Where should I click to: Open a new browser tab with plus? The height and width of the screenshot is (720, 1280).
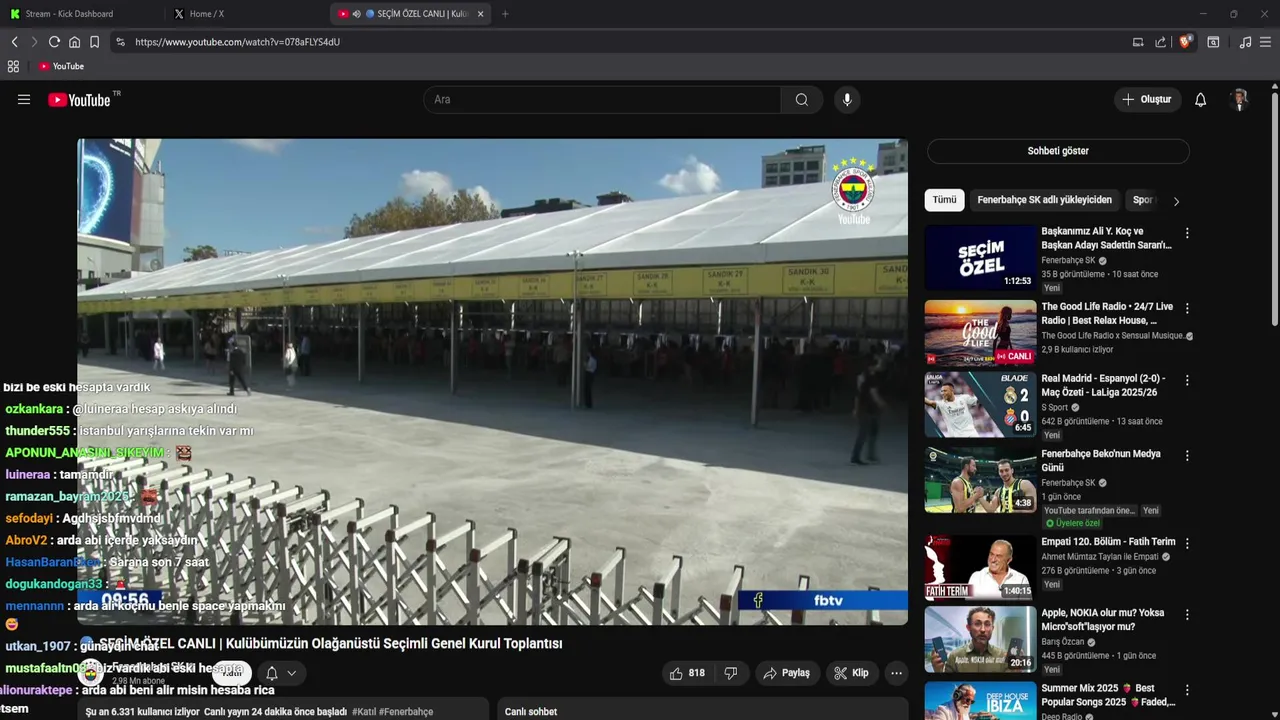click(x=505, y=14)
